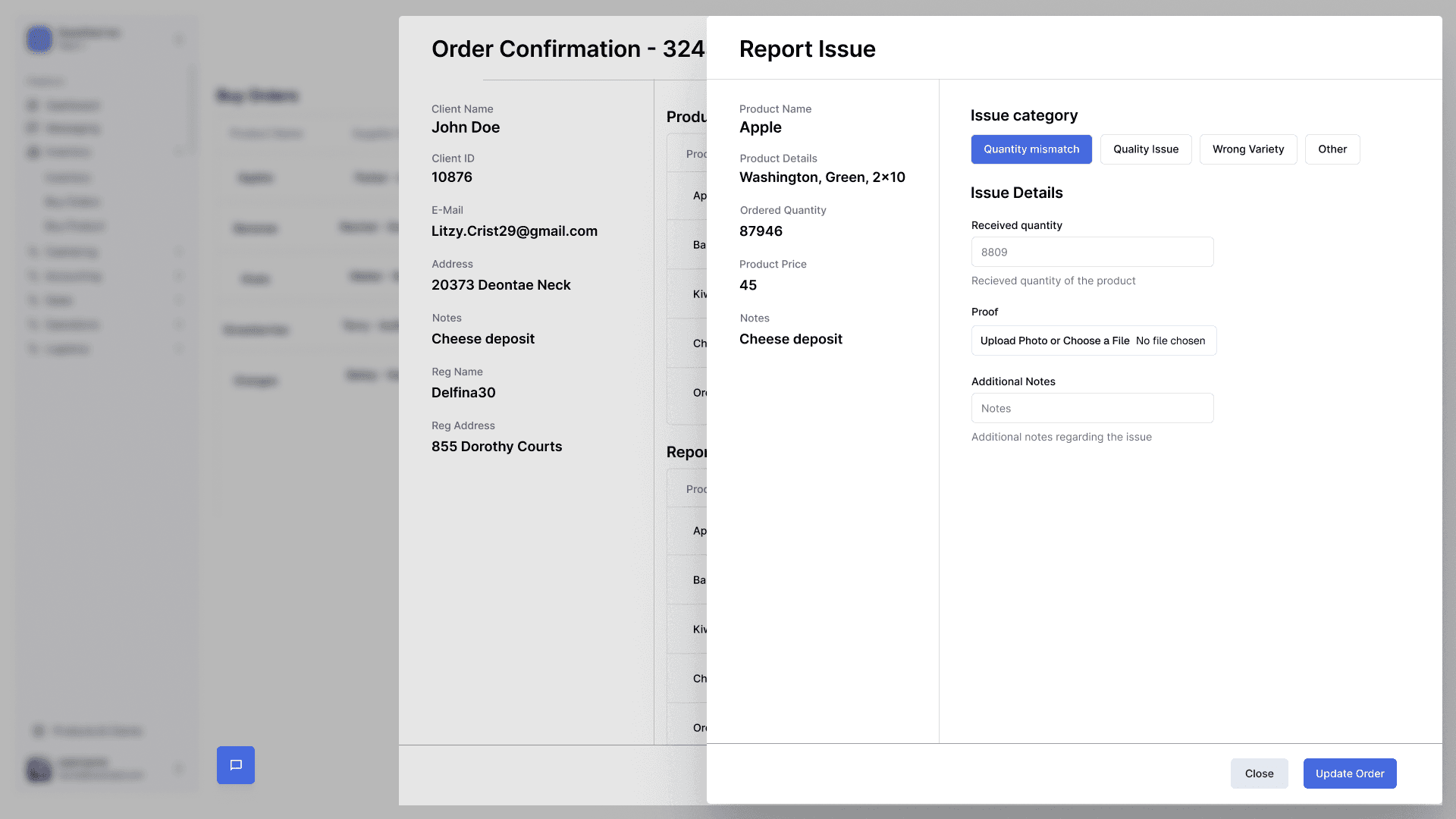
Task: Click the blue chat bubble icon button
Action: (236, 765)
